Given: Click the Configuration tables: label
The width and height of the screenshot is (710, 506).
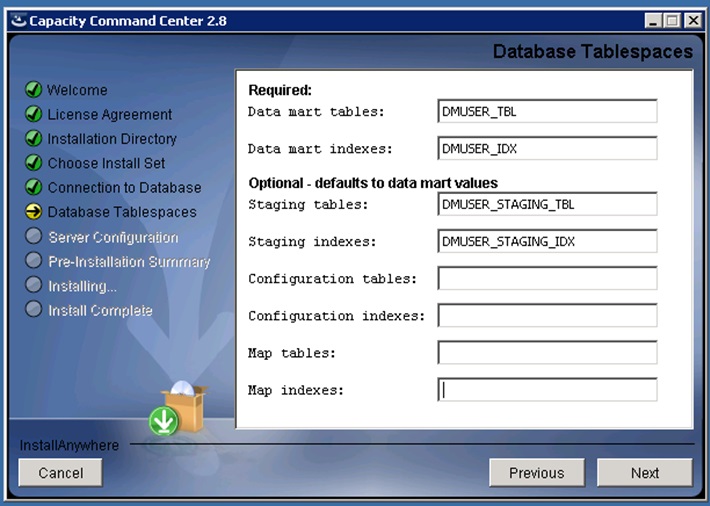Looking at the screenshot, I should [x=332, y=279].
